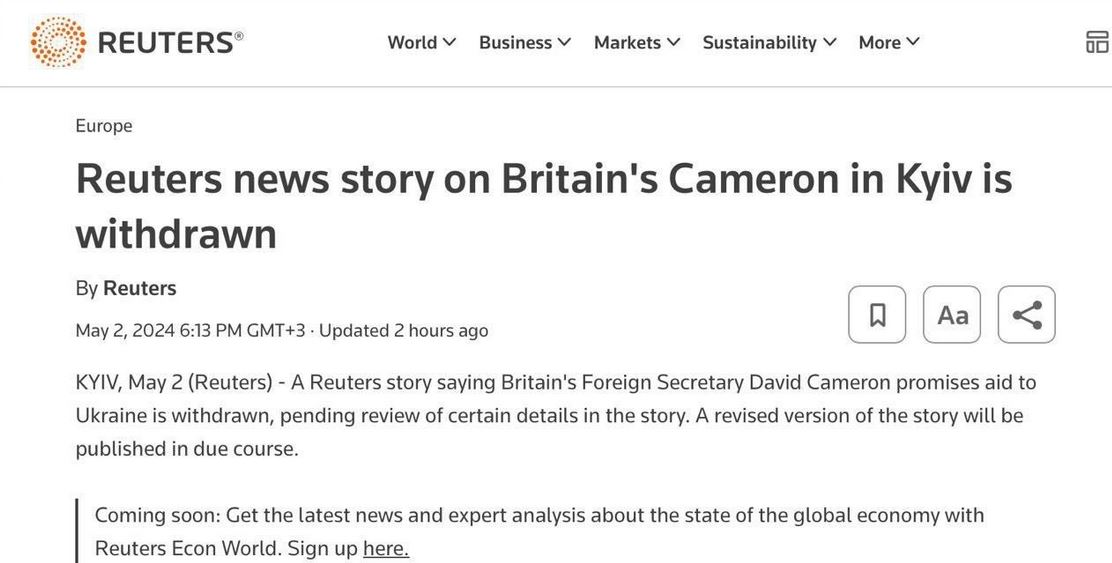The image size is (1112, 563).
Task: Bookmark this article with the bookmark icon
Action: [x=877, y=315]
